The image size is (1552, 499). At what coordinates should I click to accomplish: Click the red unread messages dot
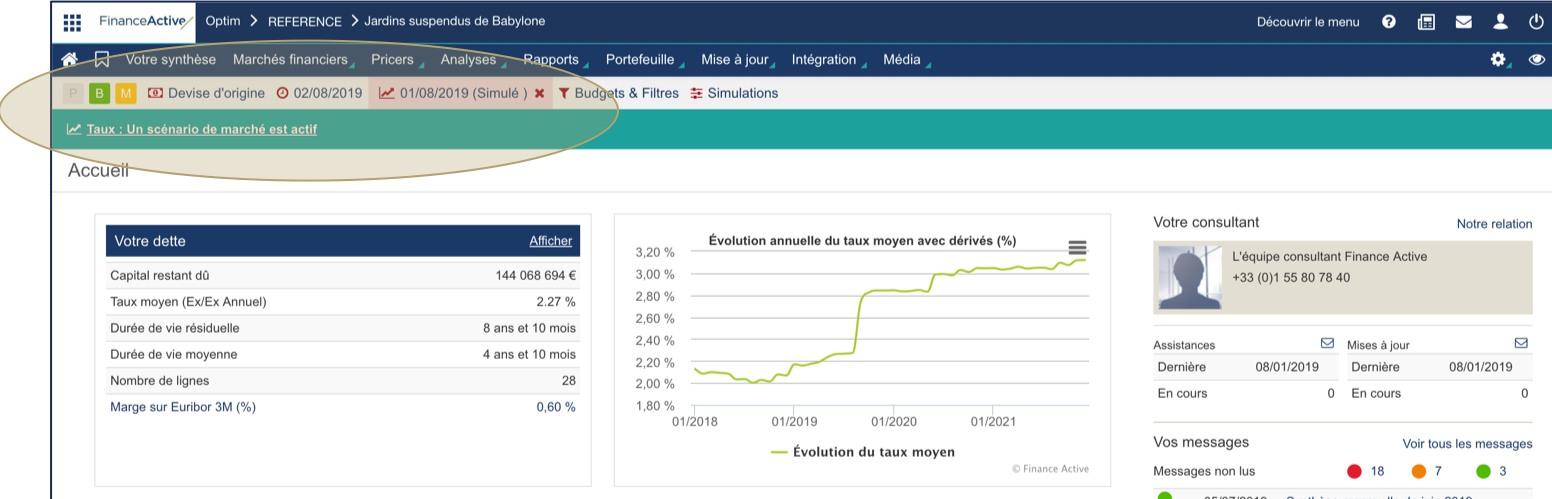1355,471
